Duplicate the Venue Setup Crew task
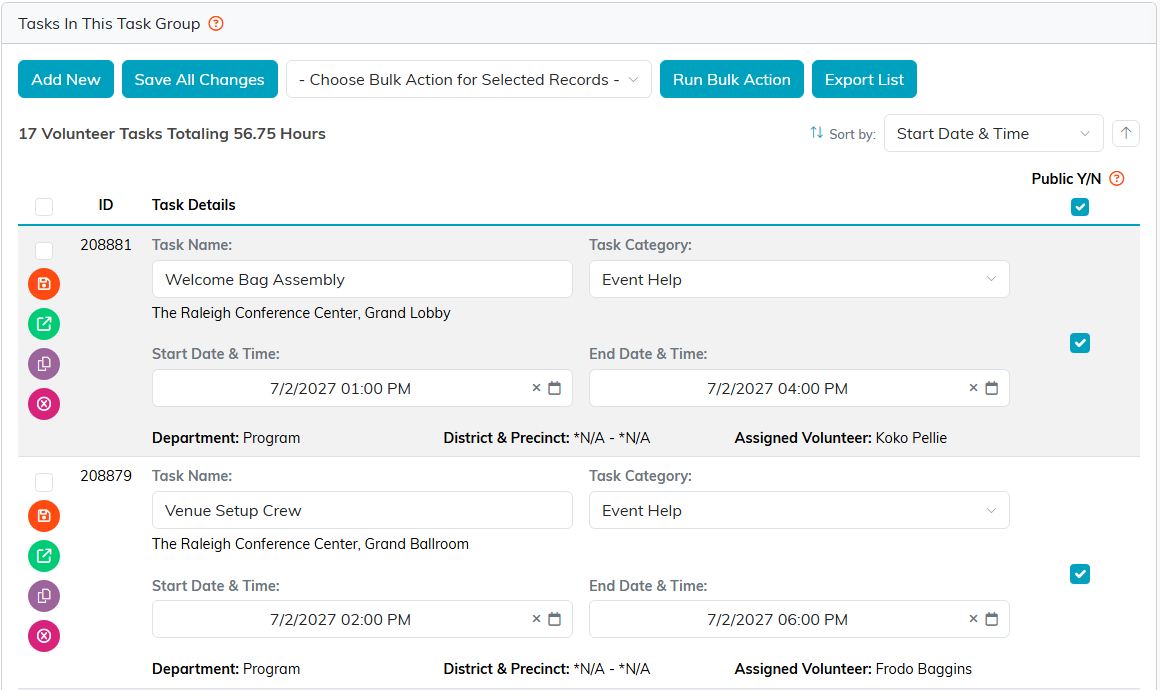The width and height of the screenshot is (1160, 690). 44,595
